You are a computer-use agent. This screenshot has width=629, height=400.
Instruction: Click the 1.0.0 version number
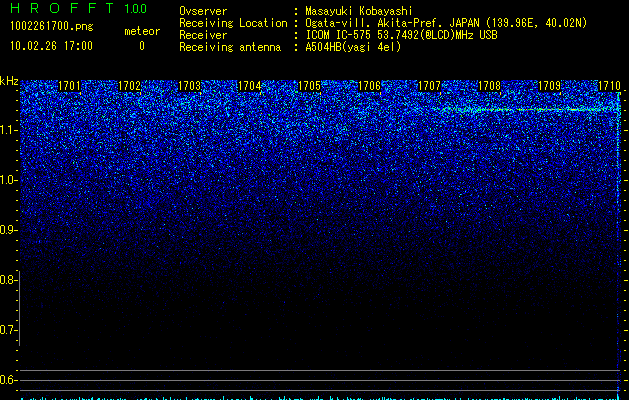[136, 9]
